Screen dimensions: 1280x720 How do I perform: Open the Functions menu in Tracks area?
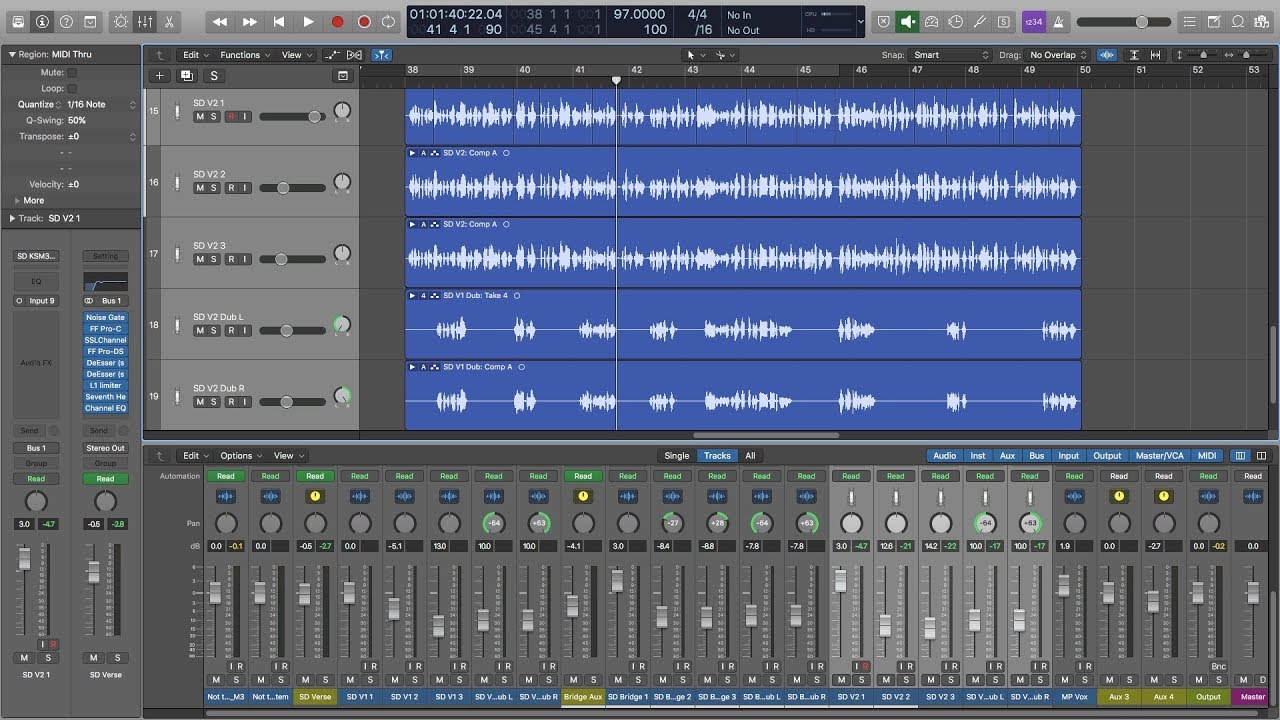pos(245,55)
